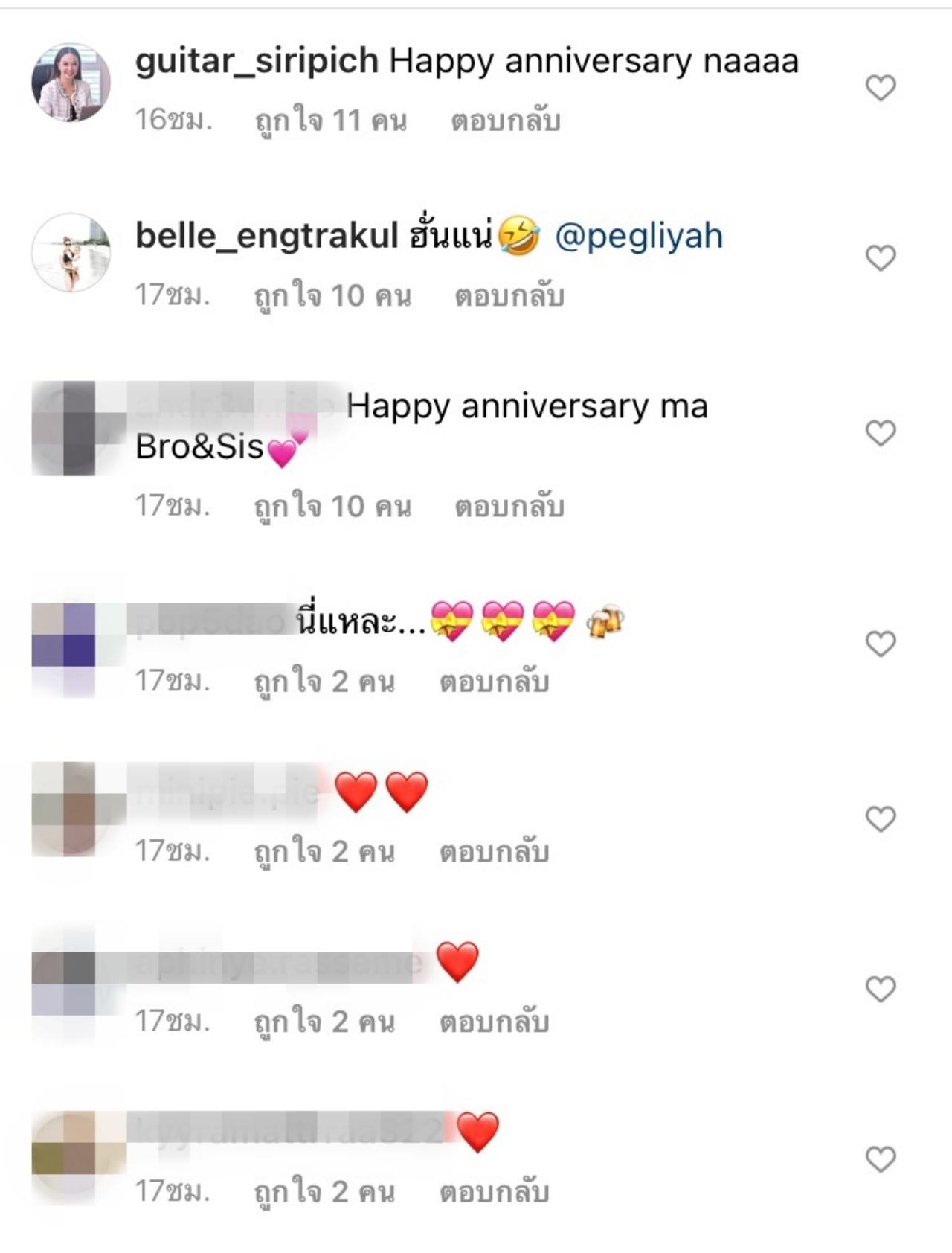The height and width of the screenshot is (1253, 952).
Task: Like the 'Happy anniversary ma Bro&Sis' comment
Action: [x=881, y=433]
